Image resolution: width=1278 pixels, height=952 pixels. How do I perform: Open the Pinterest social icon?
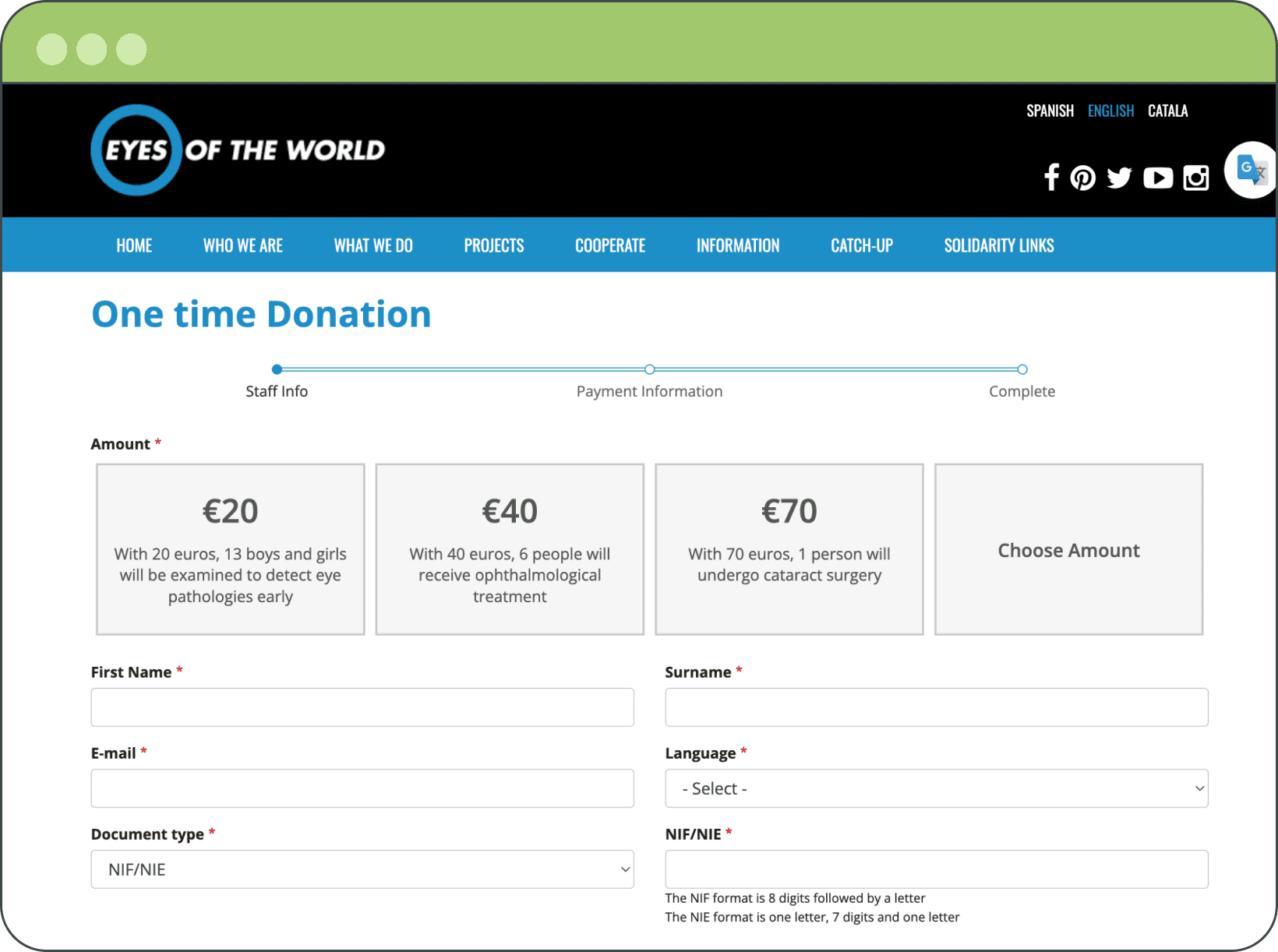point(1082,178)
